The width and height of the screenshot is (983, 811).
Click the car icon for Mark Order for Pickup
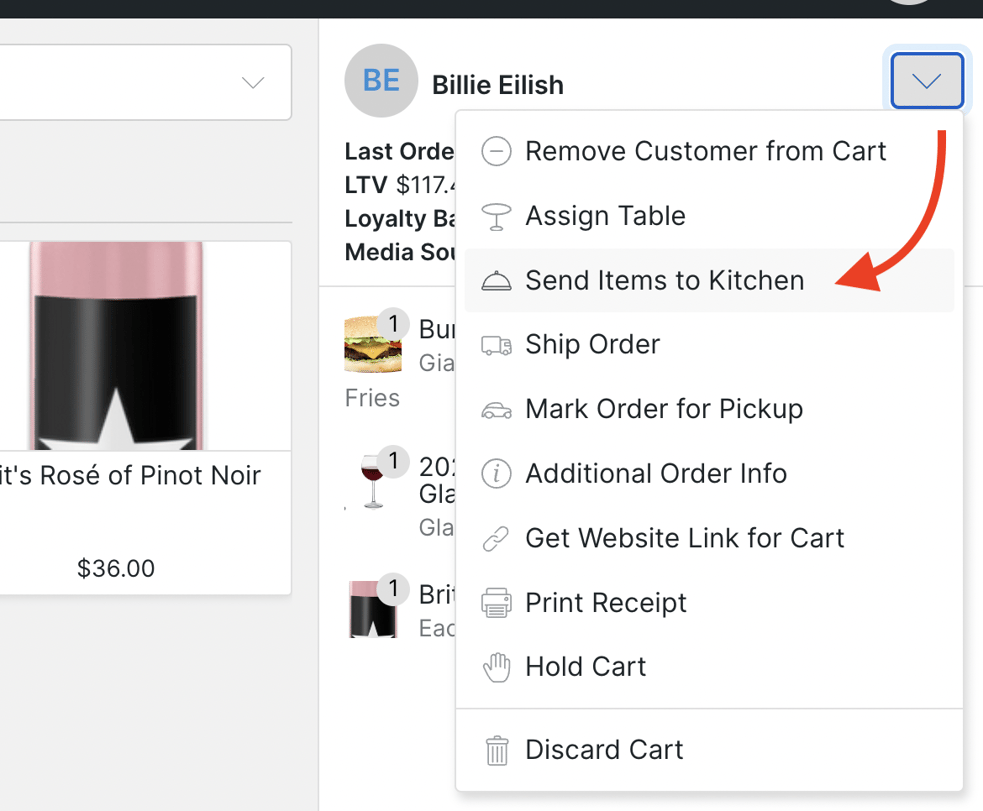click(496, 409)
